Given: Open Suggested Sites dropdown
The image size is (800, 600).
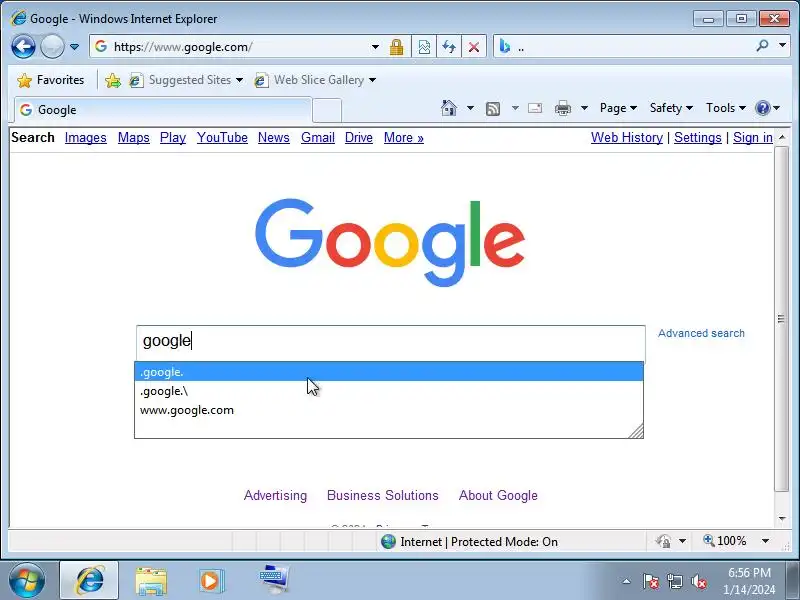Looking at the screenshot, I should pyautogui.click(x=186, y=80).
